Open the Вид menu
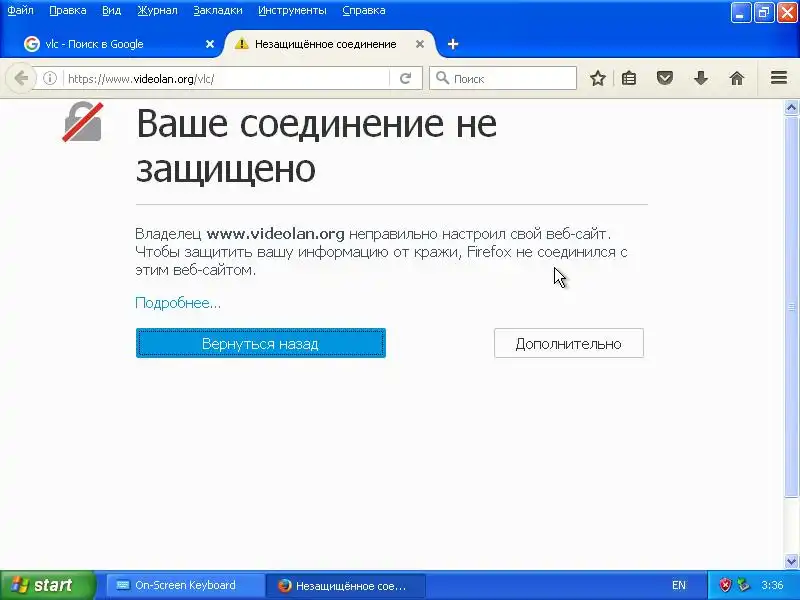This screenshot has width=800, height=600. 112,10
